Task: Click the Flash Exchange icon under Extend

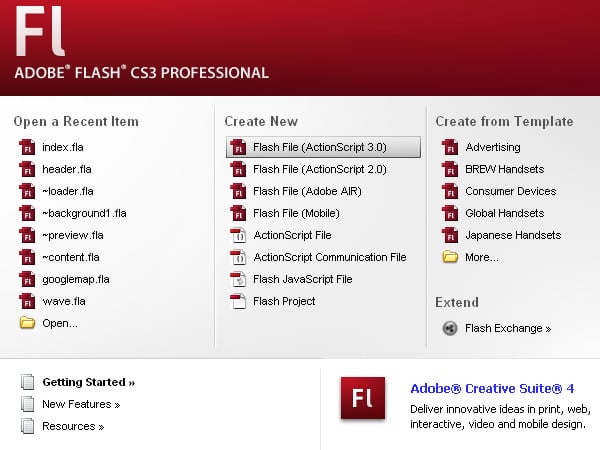Action: click(449, 328)
